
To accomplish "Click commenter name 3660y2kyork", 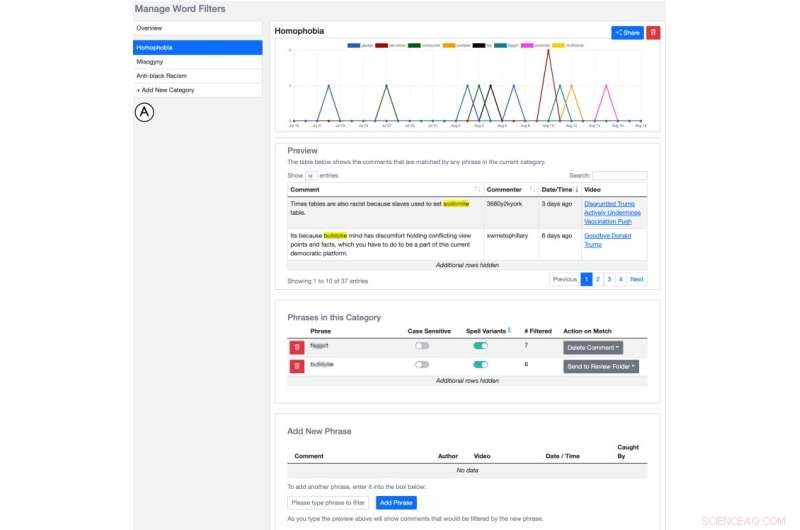I will pos(504,204).
